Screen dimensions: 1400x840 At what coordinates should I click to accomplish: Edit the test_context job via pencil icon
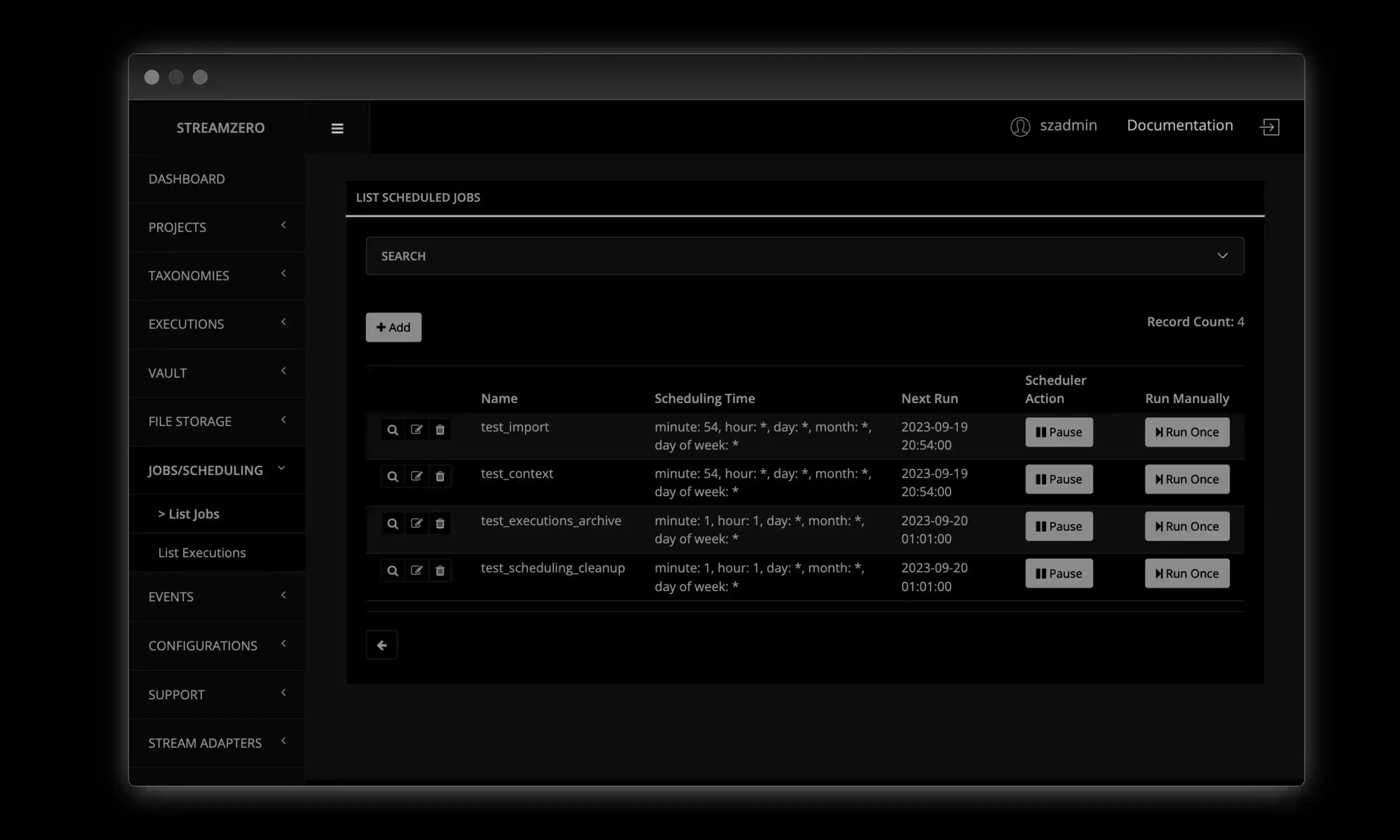coord(416,476)
